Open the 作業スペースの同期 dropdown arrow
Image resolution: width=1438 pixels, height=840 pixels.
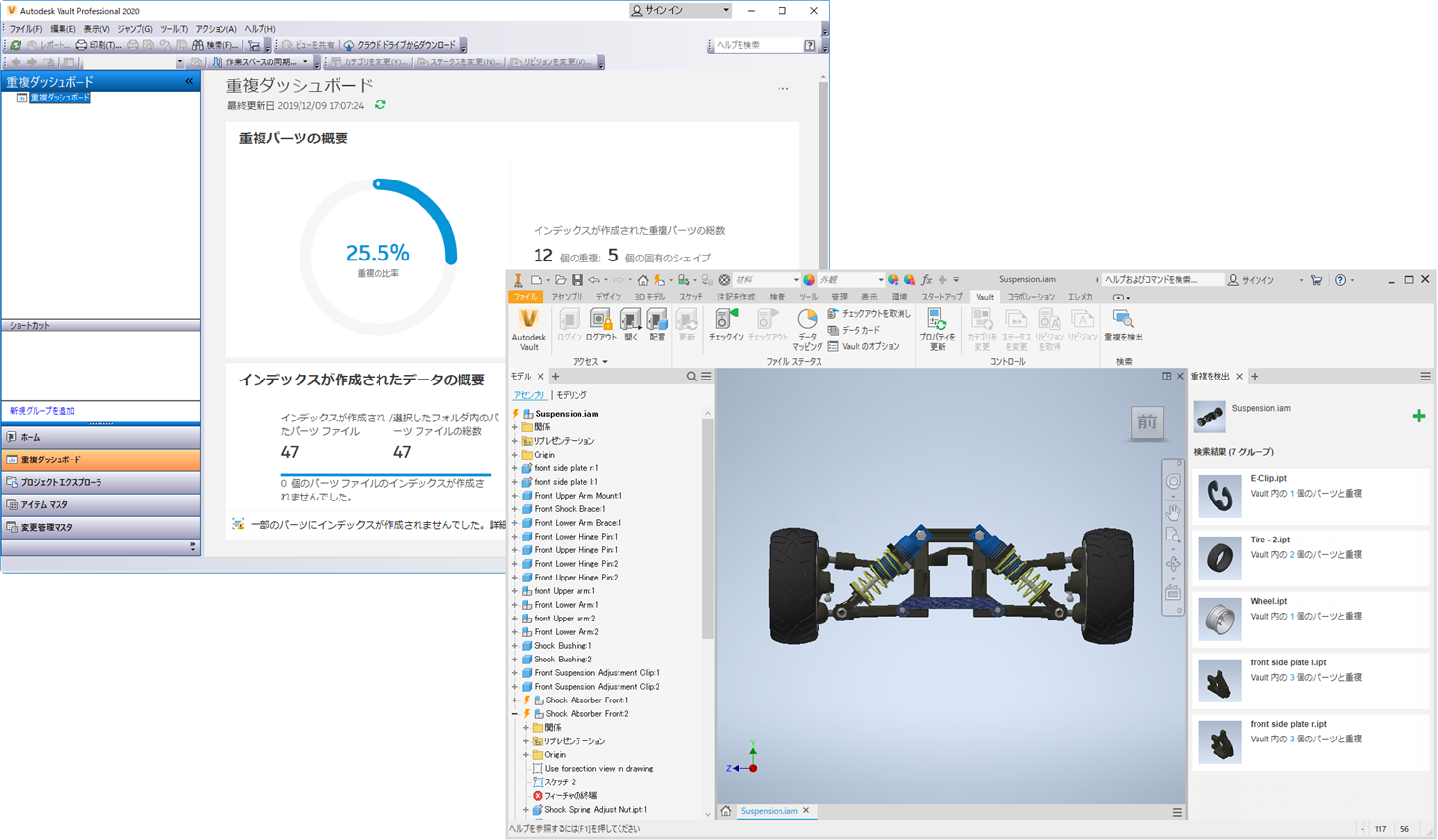305,62
